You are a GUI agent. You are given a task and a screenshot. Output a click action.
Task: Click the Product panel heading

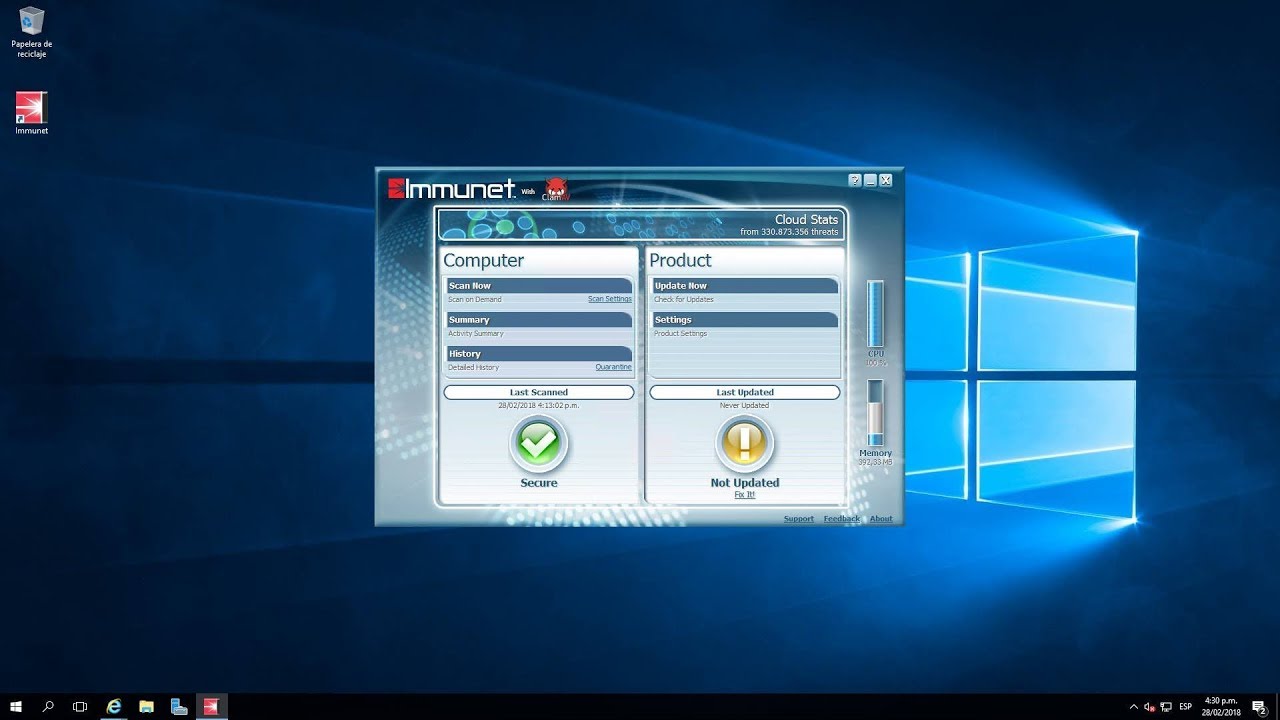[x=681, y=260]
